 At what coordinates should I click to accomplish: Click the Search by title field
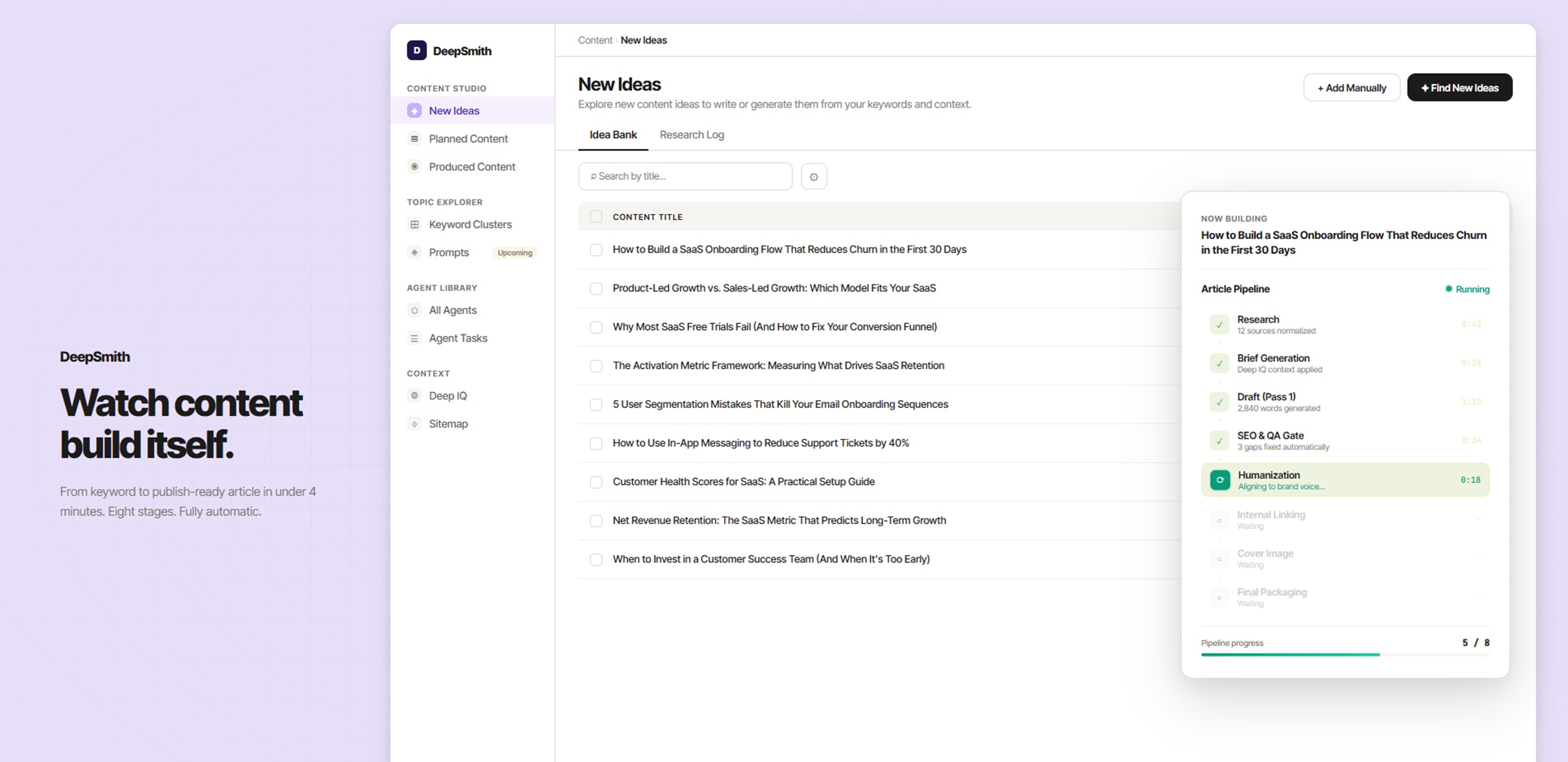point(685,176)
